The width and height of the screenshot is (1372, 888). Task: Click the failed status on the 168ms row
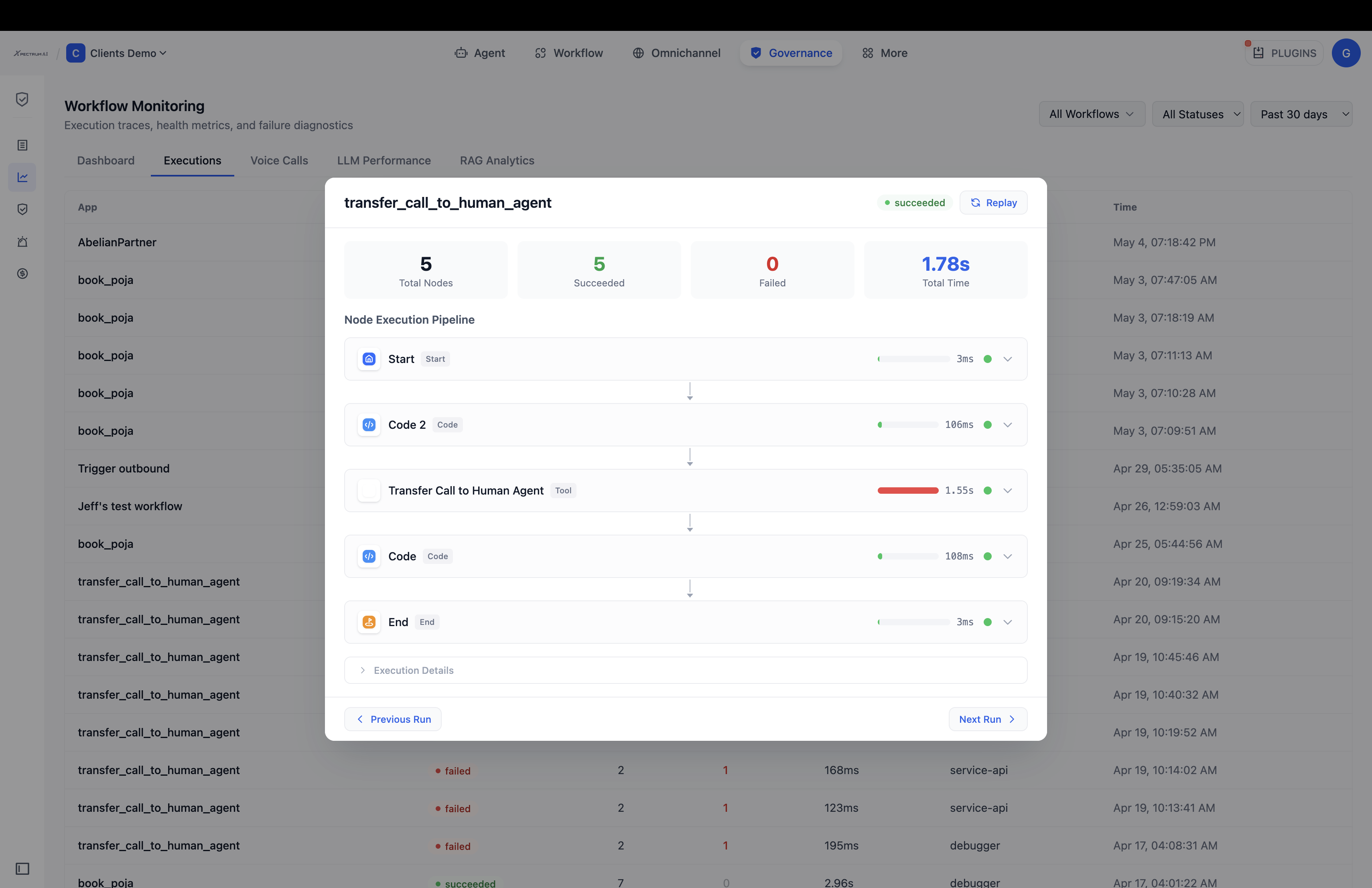click(453, 770)
